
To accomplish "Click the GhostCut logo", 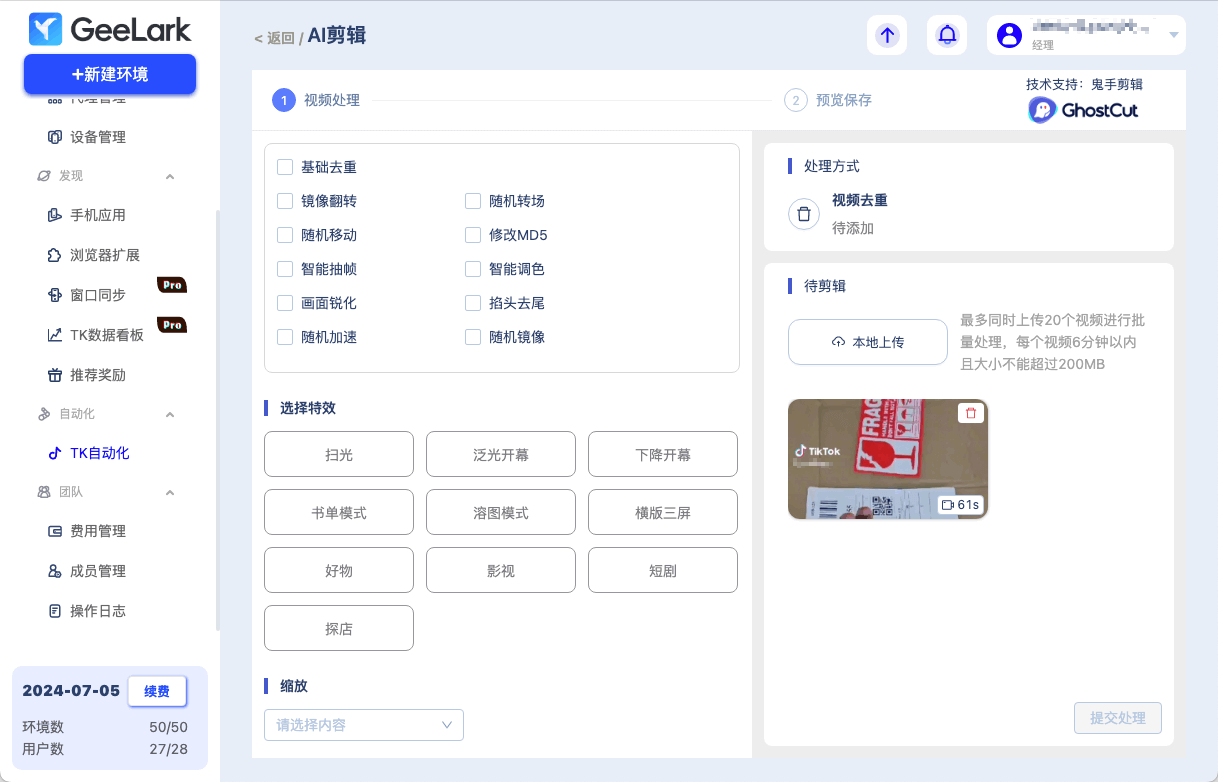I will (1084, 110).
